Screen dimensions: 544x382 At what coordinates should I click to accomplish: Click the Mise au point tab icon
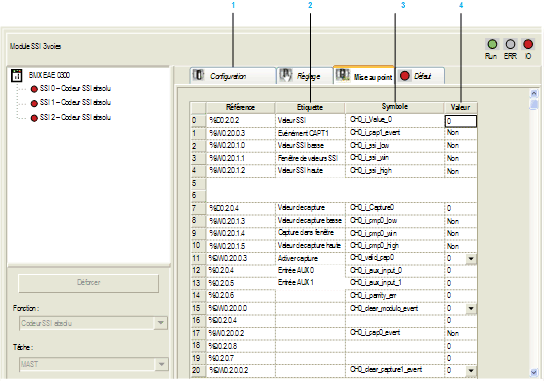click(342, 75)
